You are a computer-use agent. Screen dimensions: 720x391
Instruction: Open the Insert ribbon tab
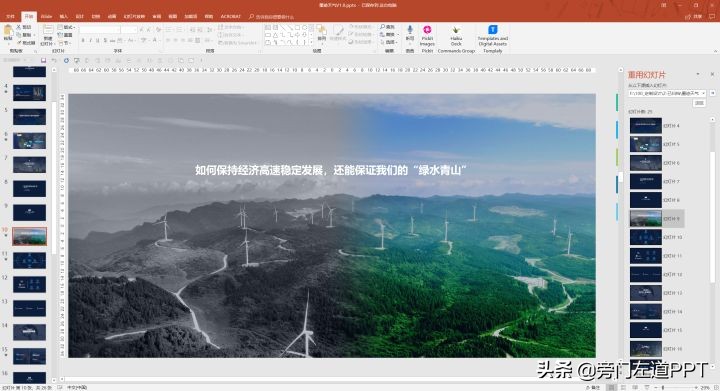point(63,17)
